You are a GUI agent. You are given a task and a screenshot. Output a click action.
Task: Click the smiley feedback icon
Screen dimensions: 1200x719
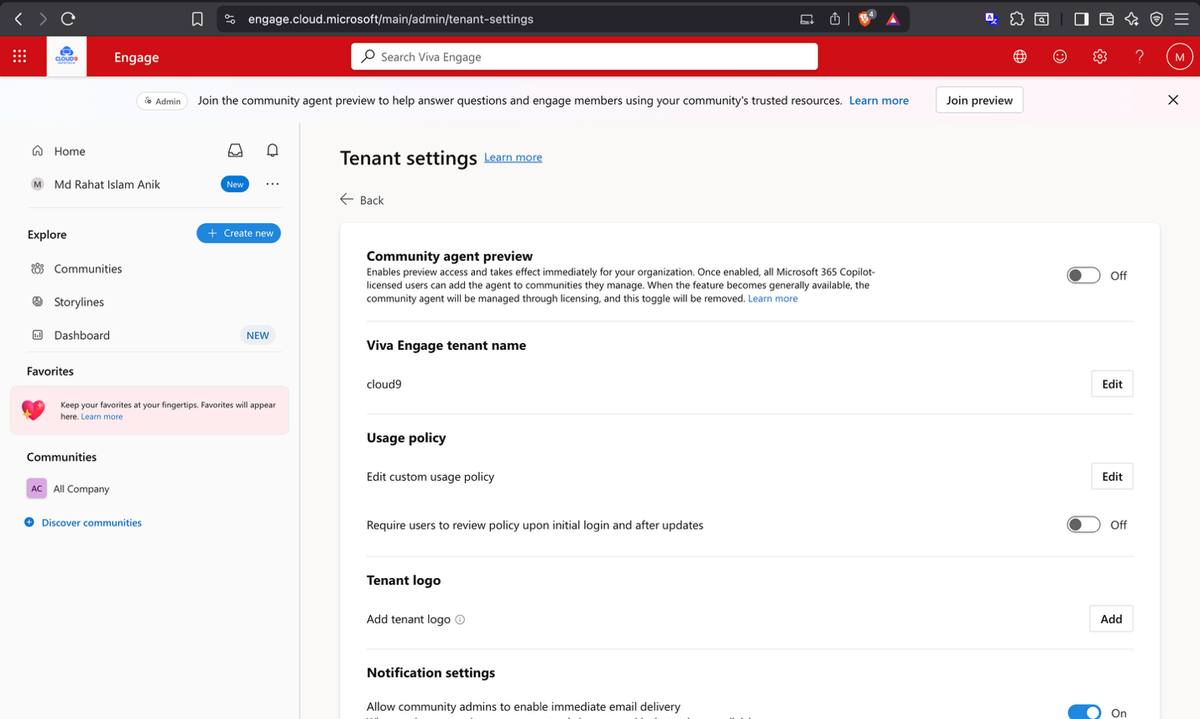click(1060, 57)
